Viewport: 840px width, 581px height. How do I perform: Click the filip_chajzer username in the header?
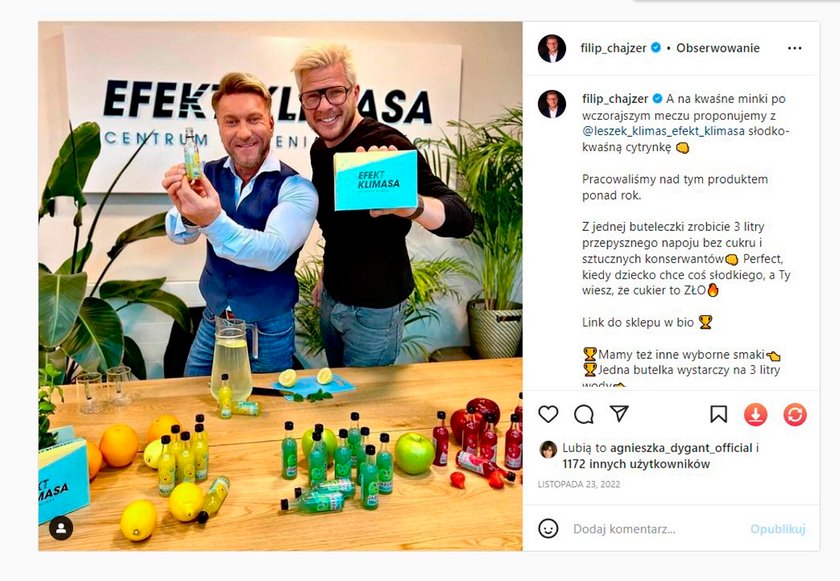point(613,48)
